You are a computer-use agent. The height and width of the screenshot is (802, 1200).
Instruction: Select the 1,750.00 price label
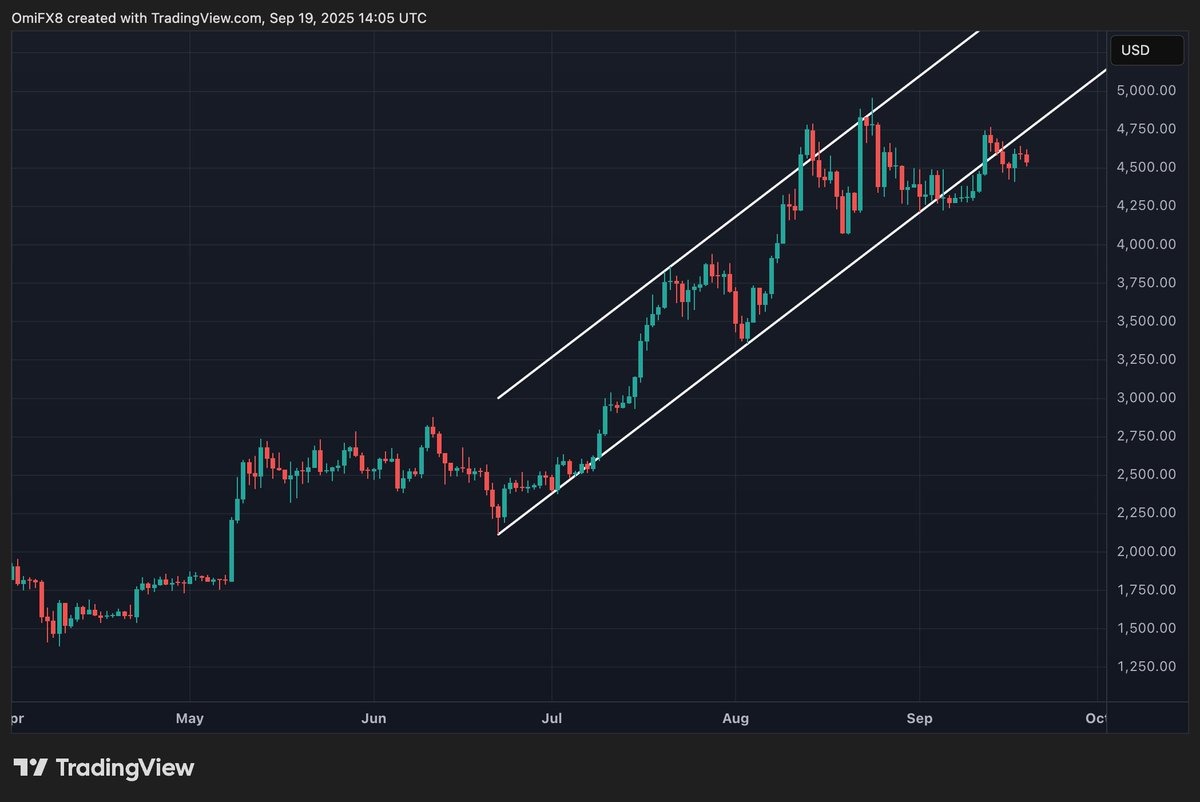pos(1148,590)
